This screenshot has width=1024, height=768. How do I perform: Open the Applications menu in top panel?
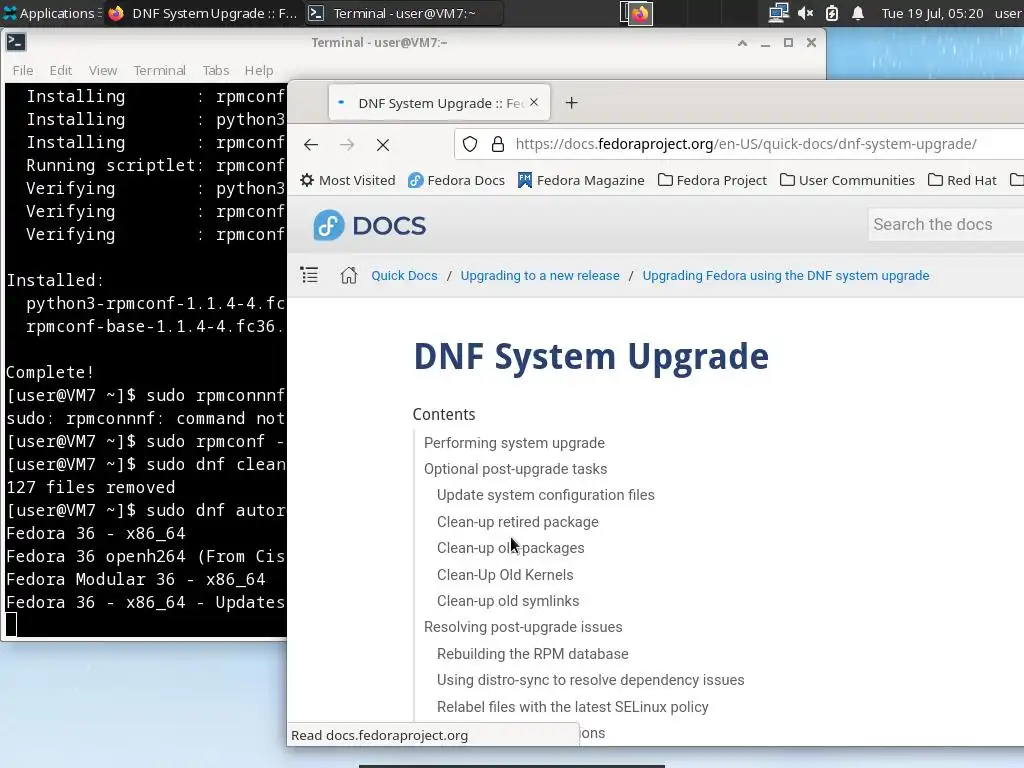tap(51, 13)
